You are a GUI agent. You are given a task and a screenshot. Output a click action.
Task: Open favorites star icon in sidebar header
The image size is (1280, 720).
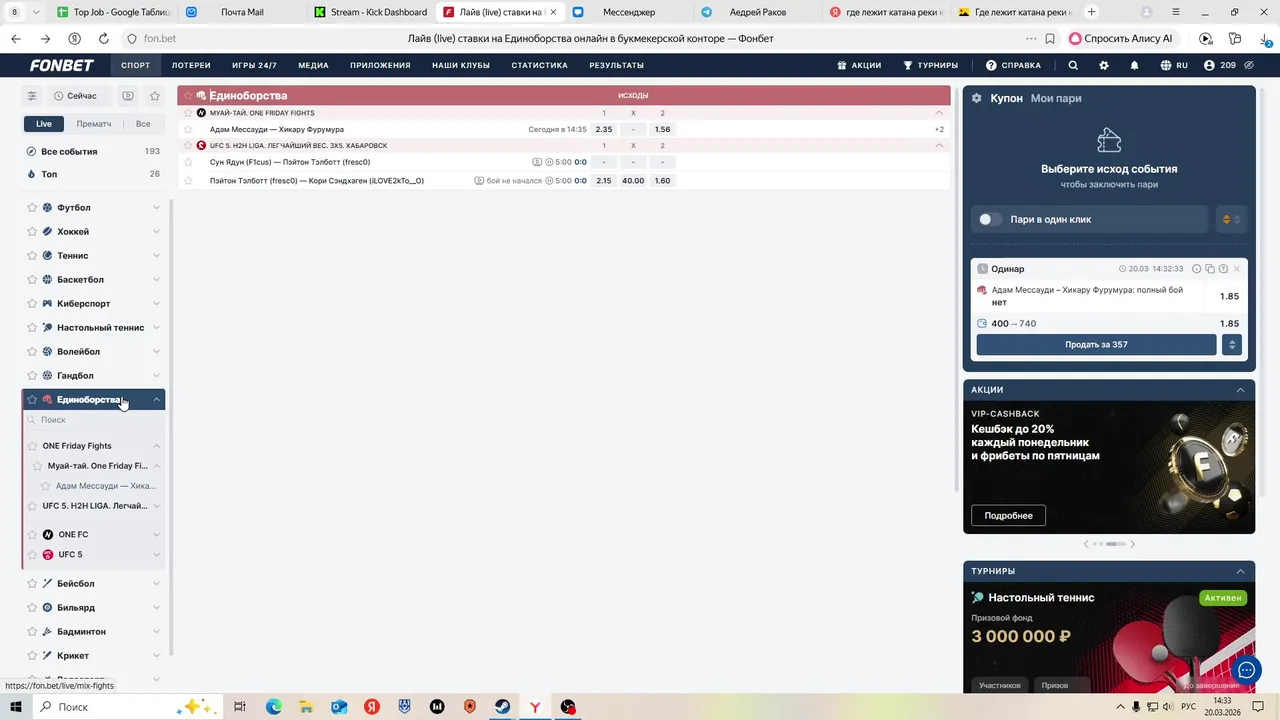[x=155, y=96]
